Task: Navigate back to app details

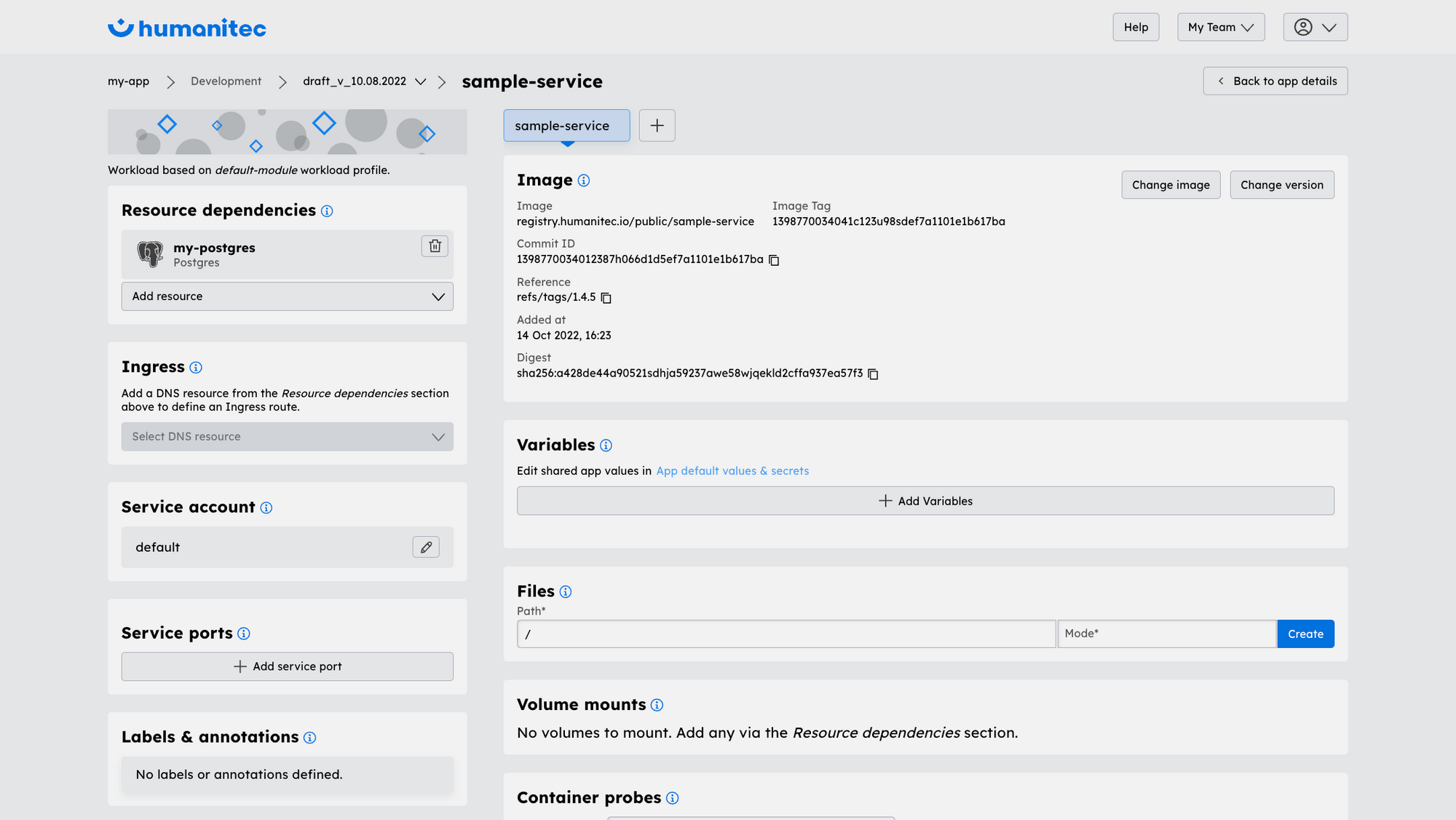Action: 1275,81
